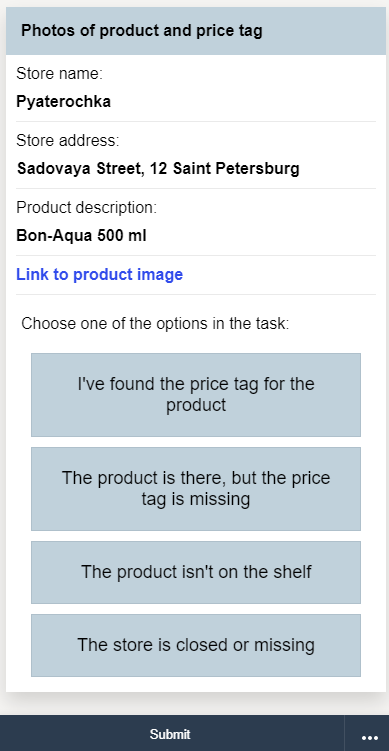Open the "Link to product image" hyperlink
Image resolution: width=389 pixels, height=751 pixels.
100,274
